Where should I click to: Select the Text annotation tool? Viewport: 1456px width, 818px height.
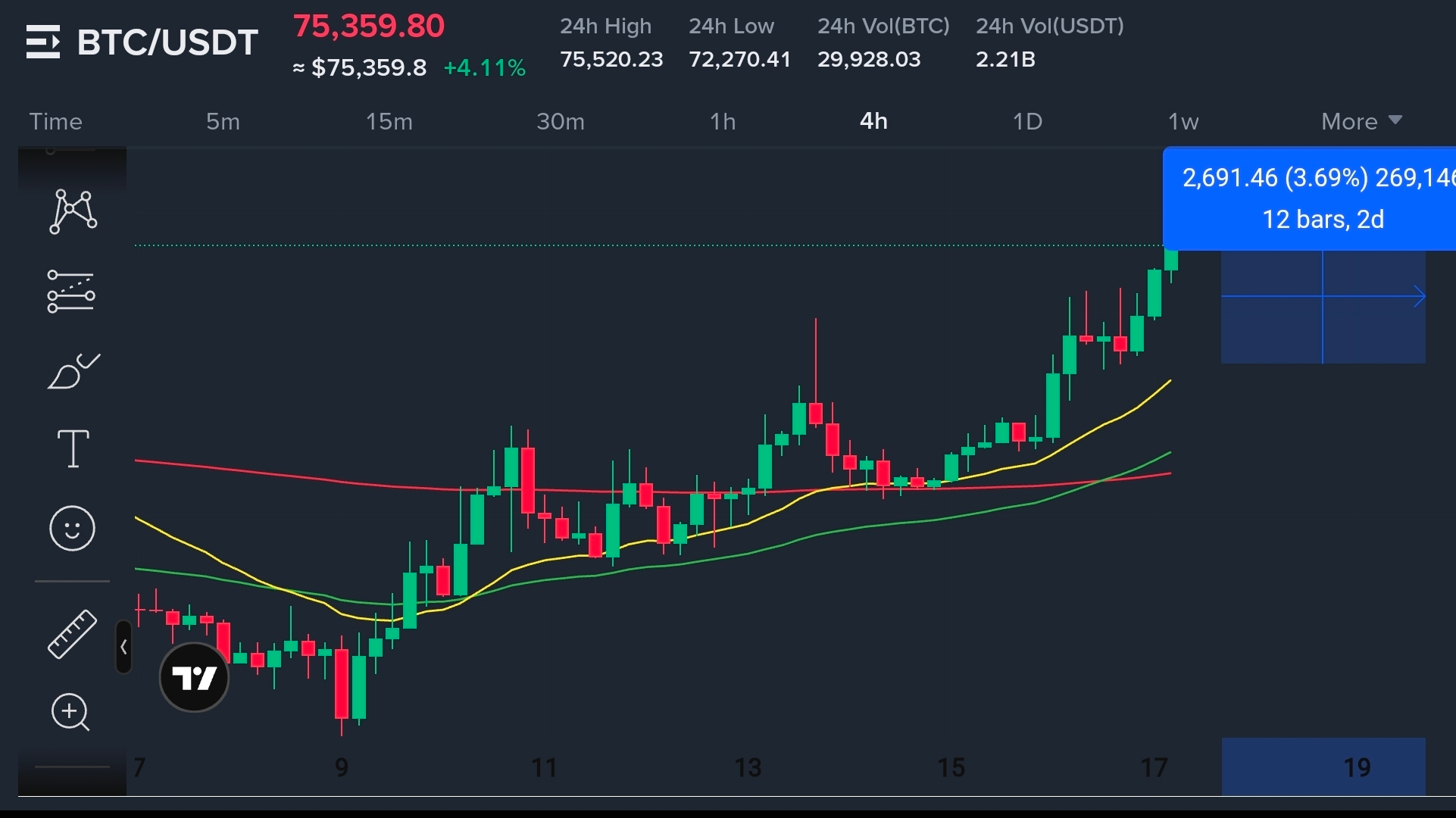(73, 448)
